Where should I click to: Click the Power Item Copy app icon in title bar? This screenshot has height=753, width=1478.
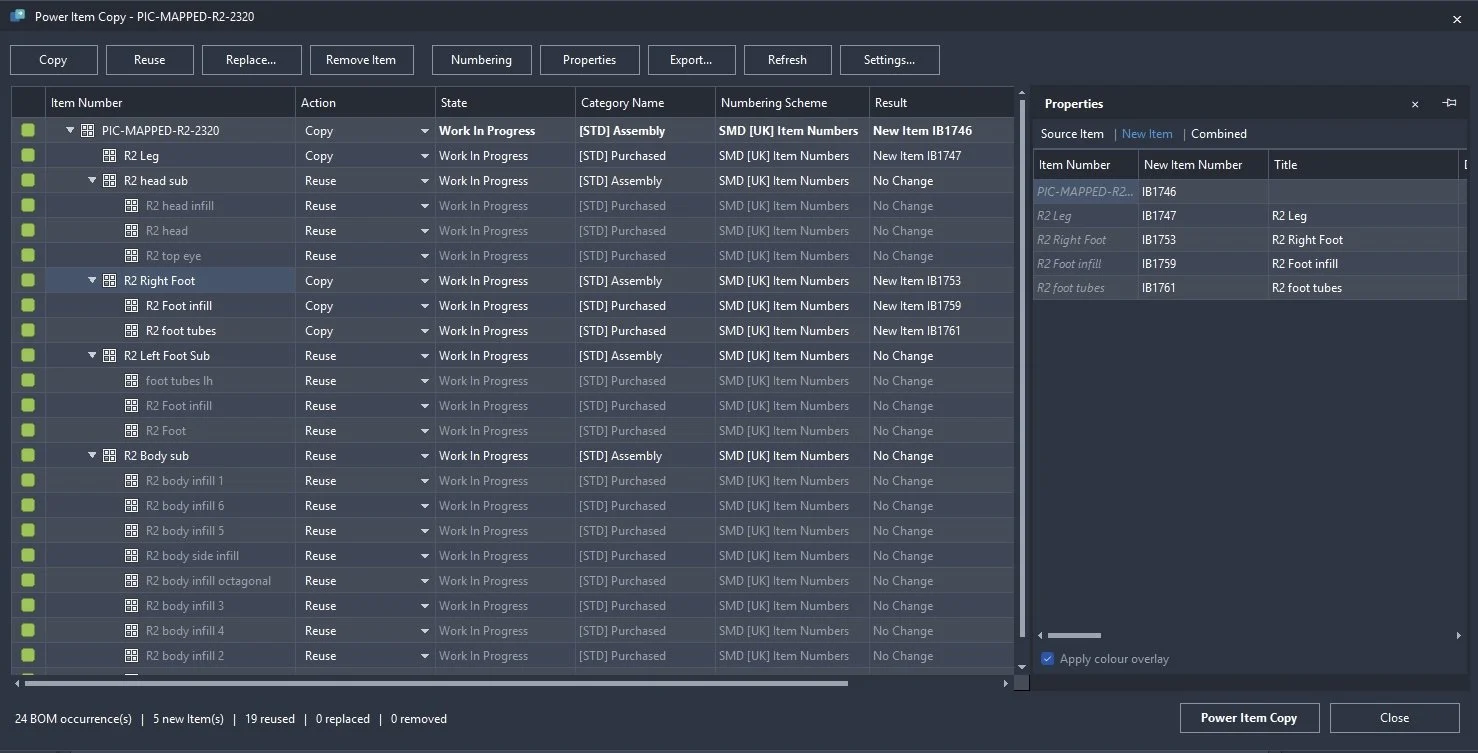pyautogui.click(x=17, y=16)
